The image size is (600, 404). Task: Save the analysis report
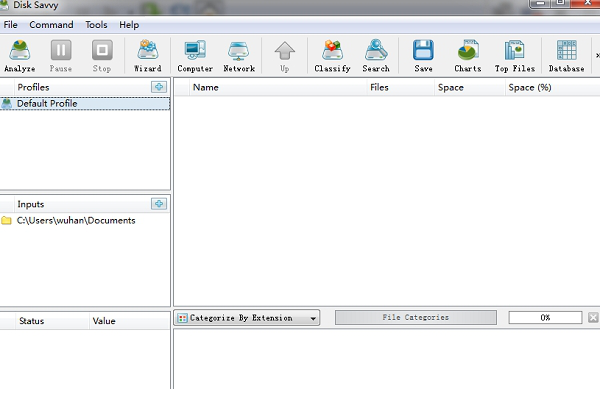(x=423, y=56)
